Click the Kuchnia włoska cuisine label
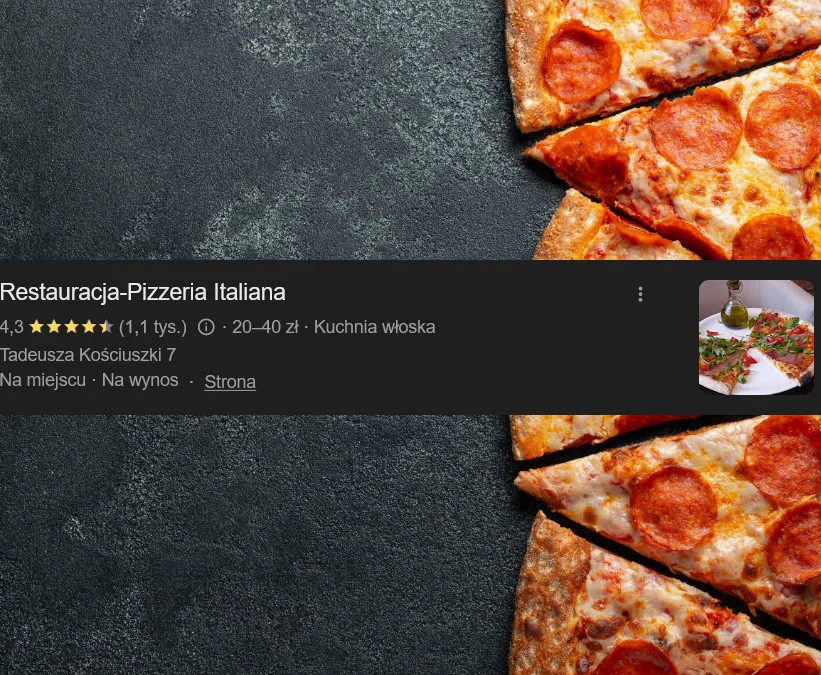Image resolution: width=821 pixels, height=675 pixels. pos(374,327)
